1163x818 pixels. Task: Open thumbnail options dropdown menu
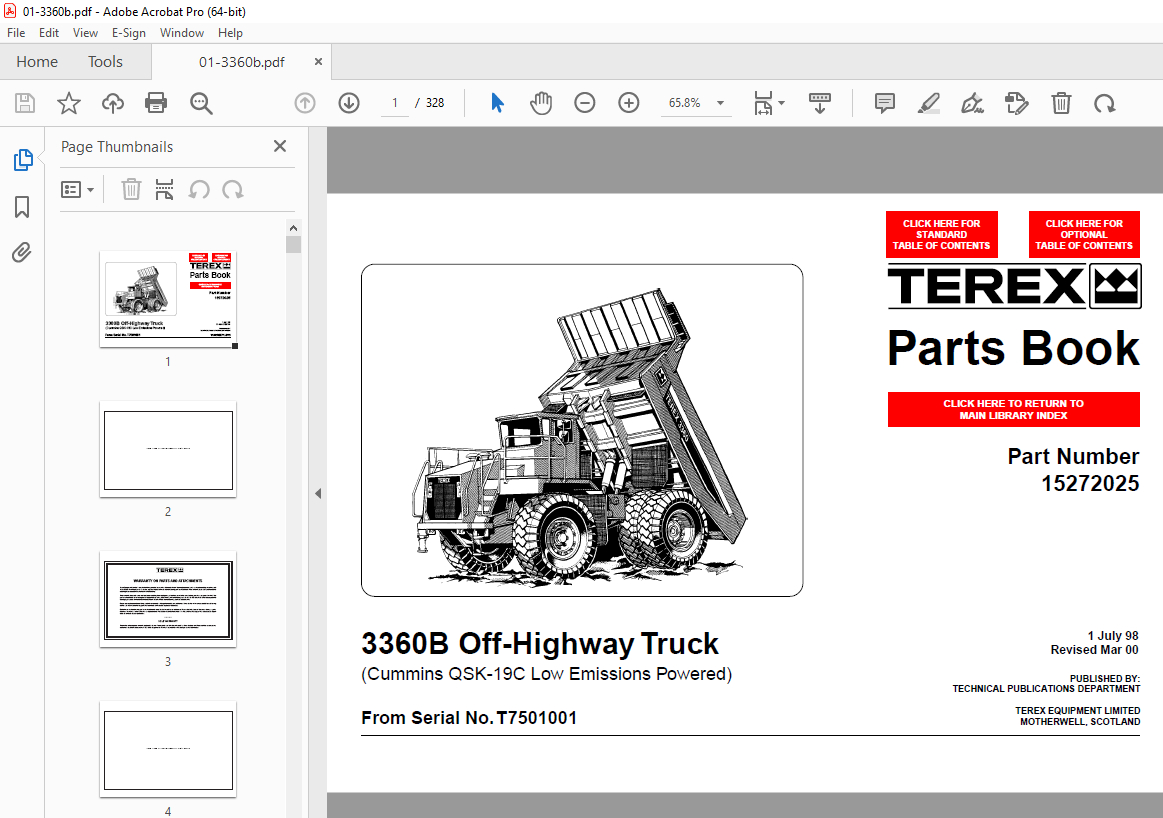coord(77,190)
